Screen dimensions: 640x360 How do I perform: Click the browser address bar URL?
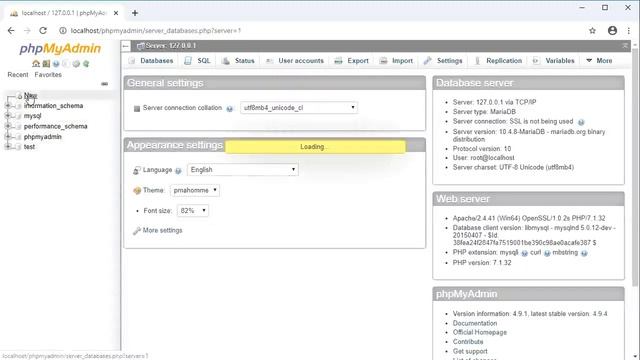[x=156, y=31]
